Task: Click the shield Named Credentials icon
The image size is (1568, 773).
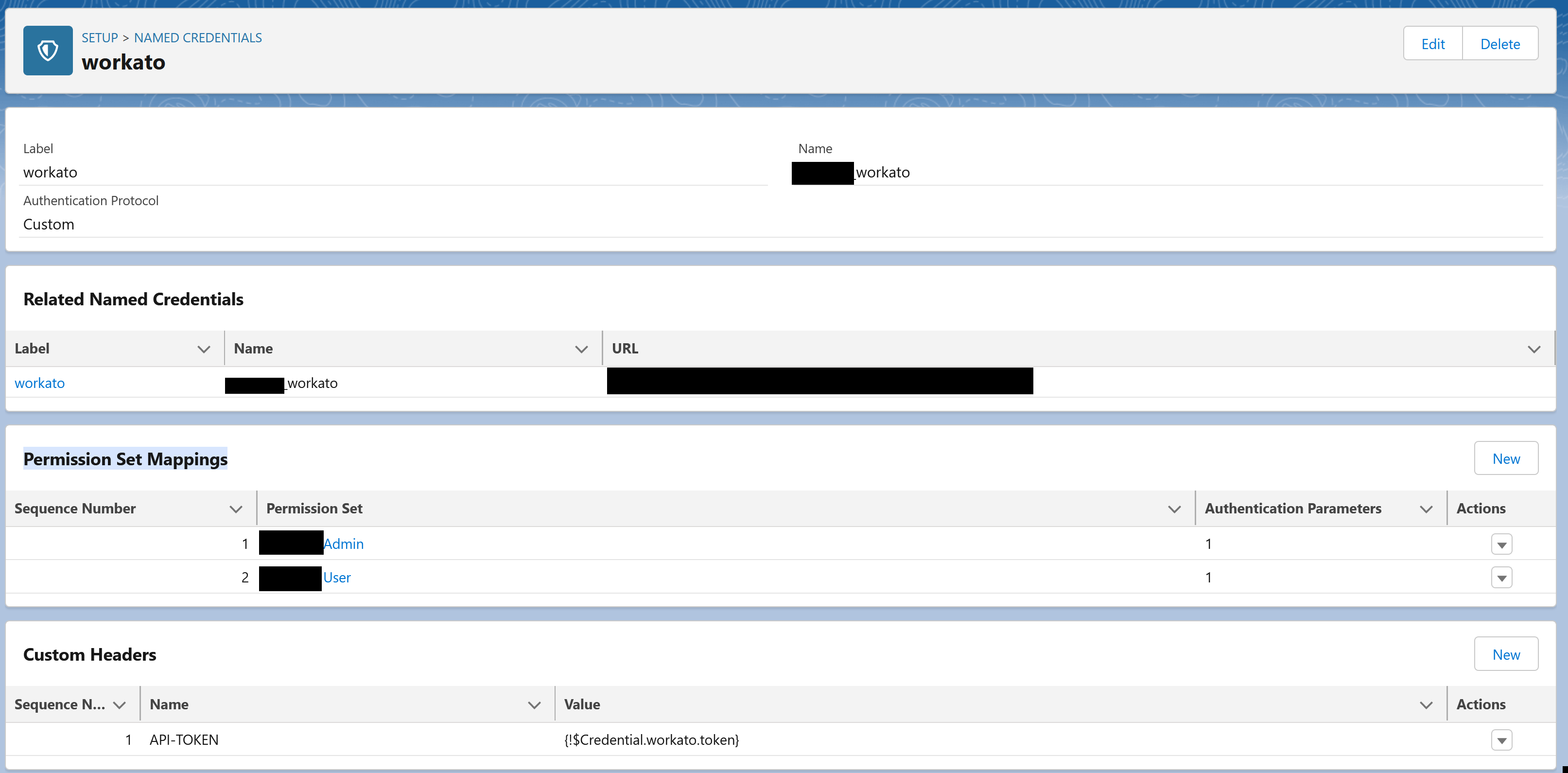Action: click(48, 50)
